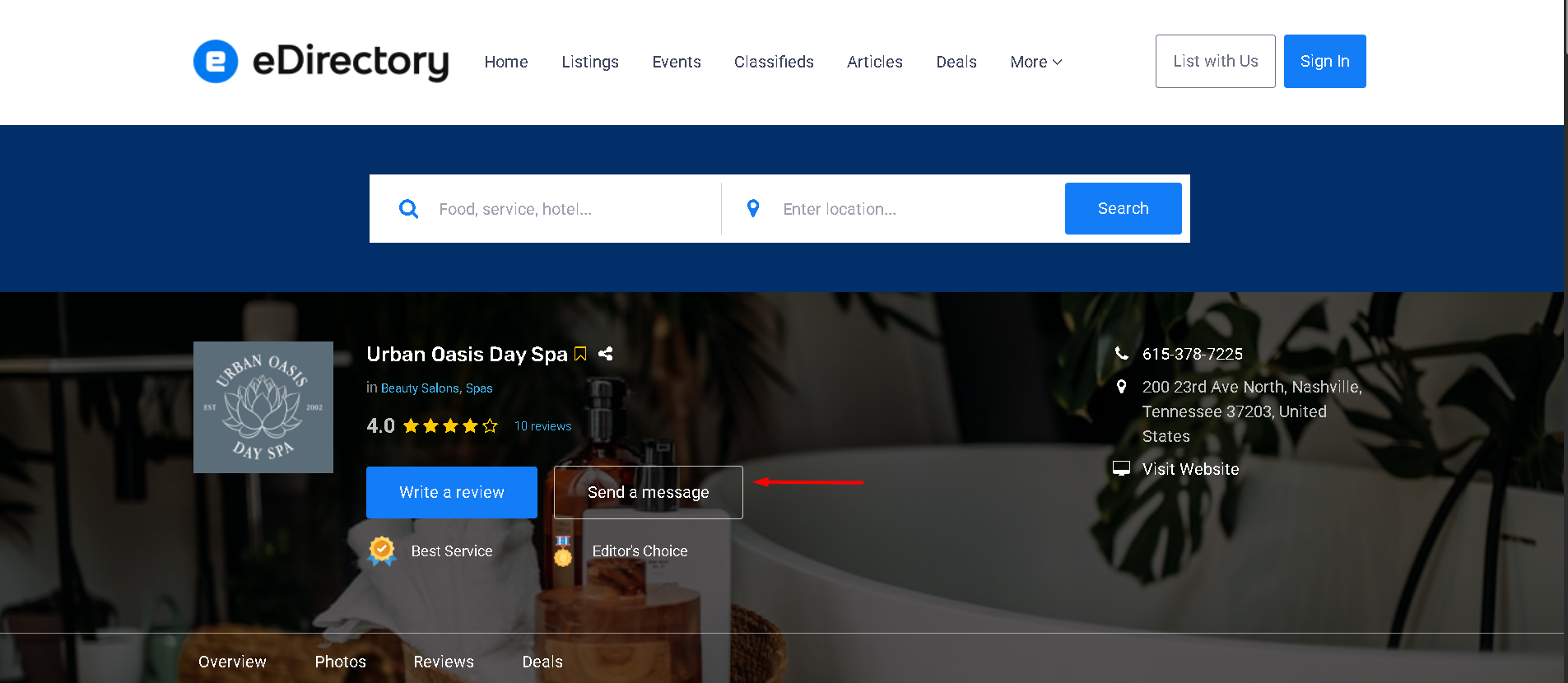
Task: Switch to the Reviews tab
Action: click(444, 662)
